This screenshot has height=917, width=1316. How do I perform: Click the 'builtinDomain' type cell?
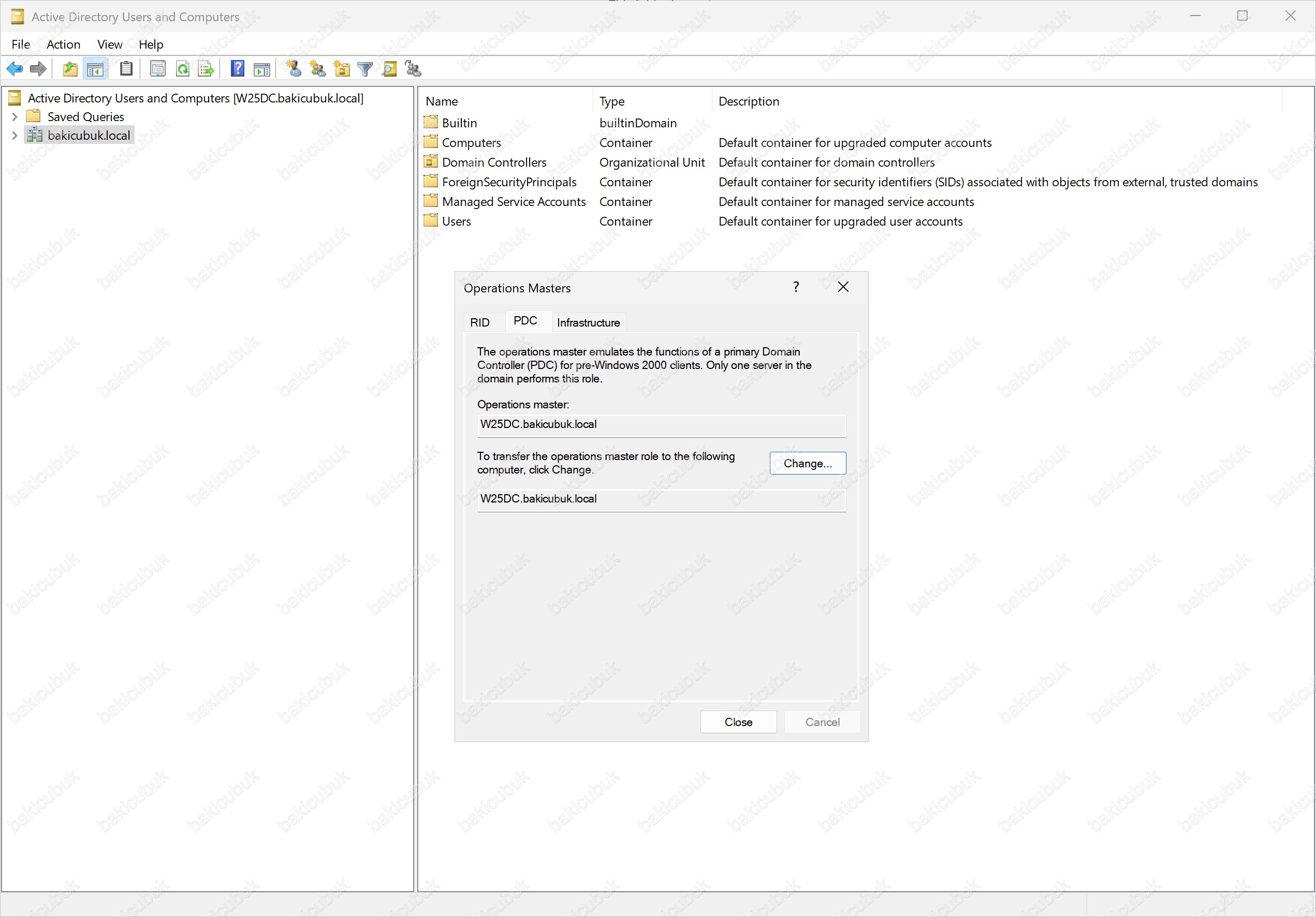(x=638, y=123)
